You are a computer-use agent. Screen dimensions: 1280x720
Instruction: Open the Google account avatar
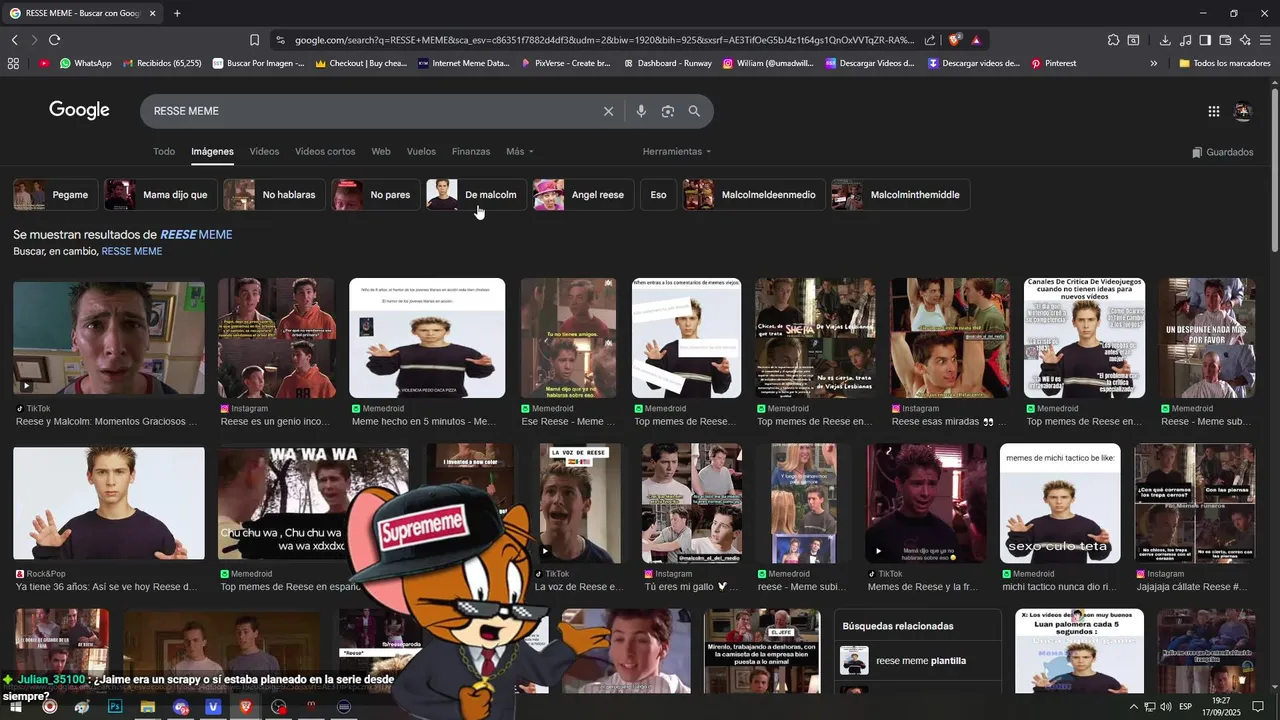point(1243,112)
